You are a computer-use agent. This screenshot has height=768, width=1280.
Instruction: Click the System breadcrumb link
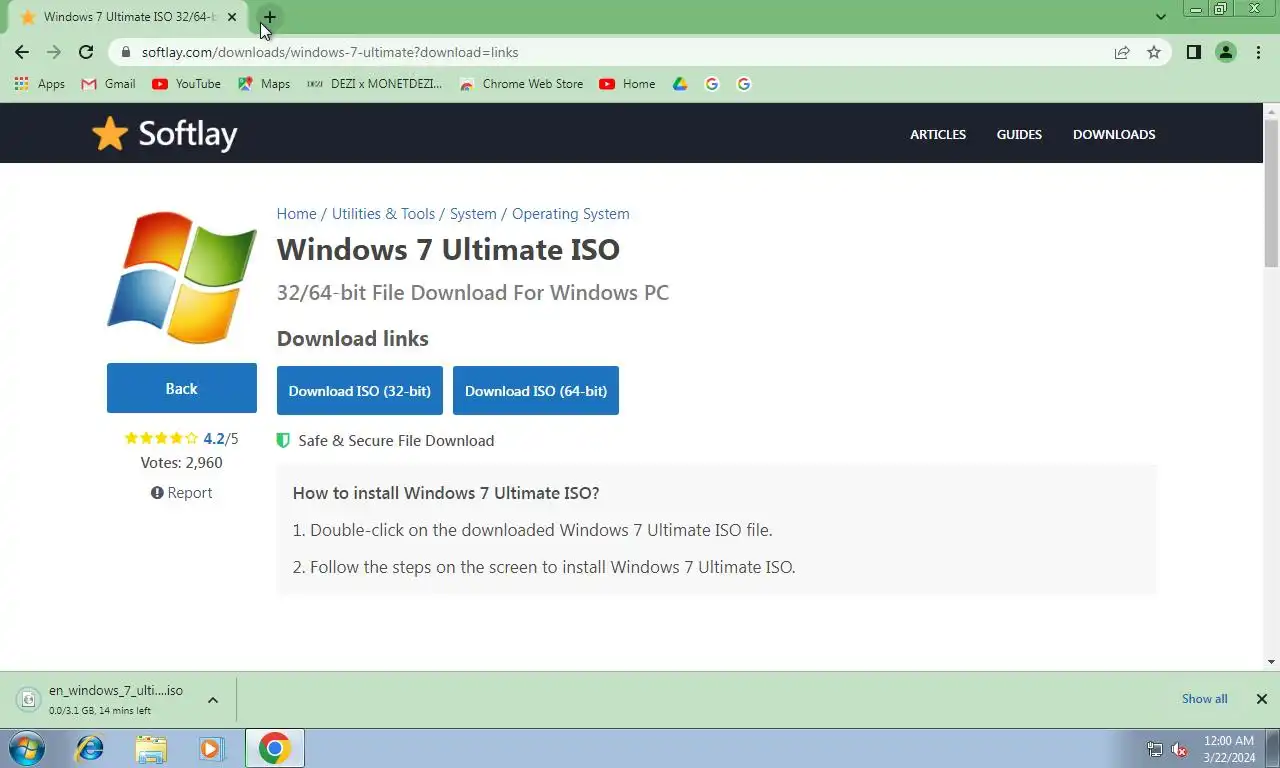tap(473, 214)
